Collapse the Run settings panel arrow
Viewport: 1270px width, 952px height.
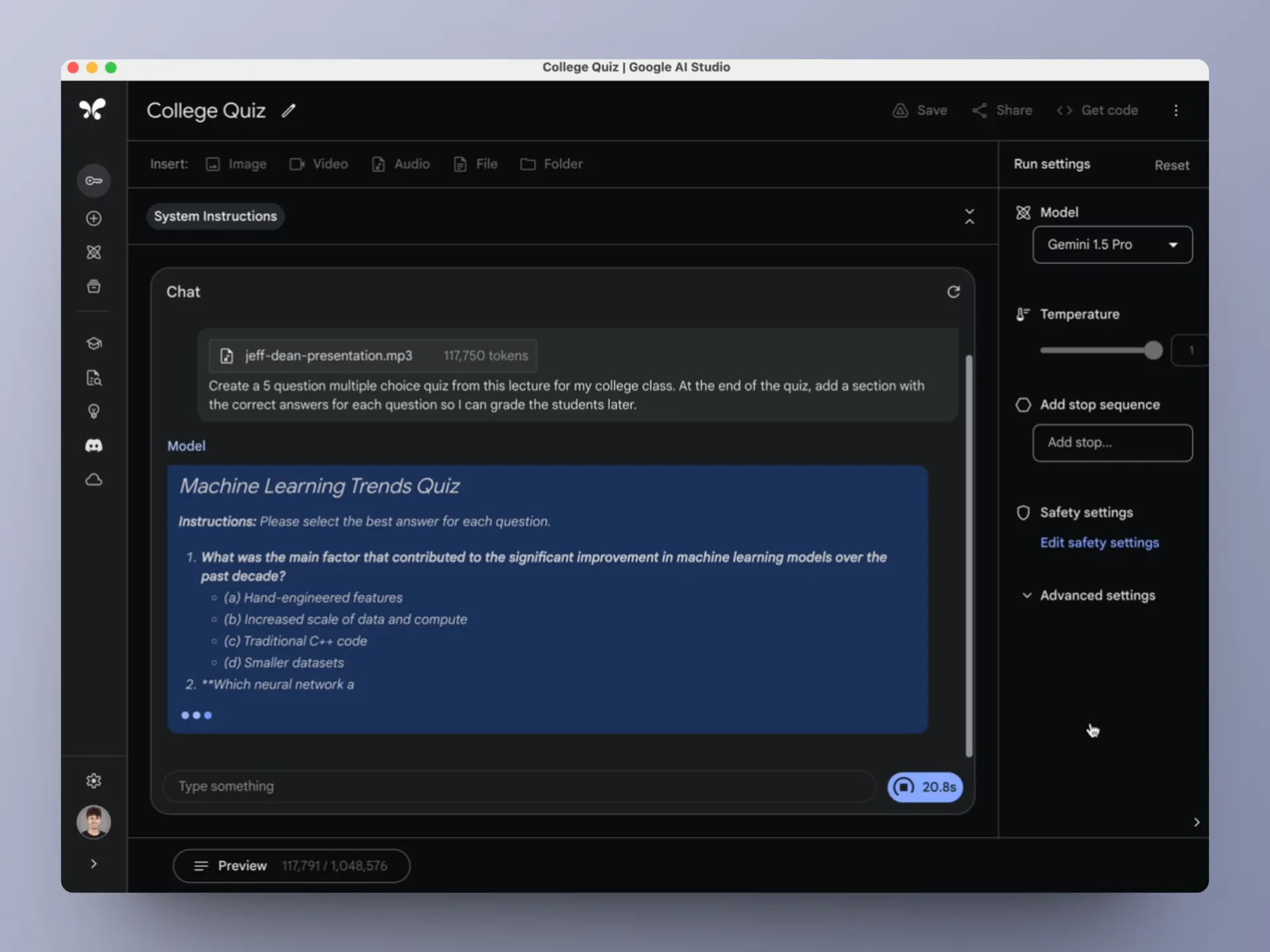[1196, 822]
